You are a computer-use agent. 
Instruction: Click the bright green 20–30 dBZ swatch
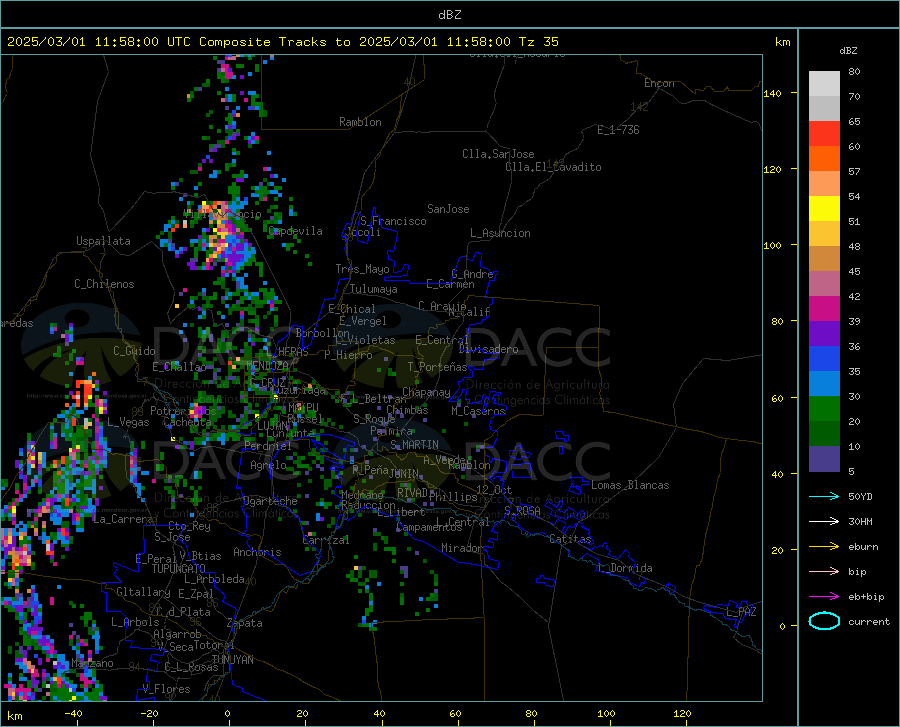click(x=824, y=409)
